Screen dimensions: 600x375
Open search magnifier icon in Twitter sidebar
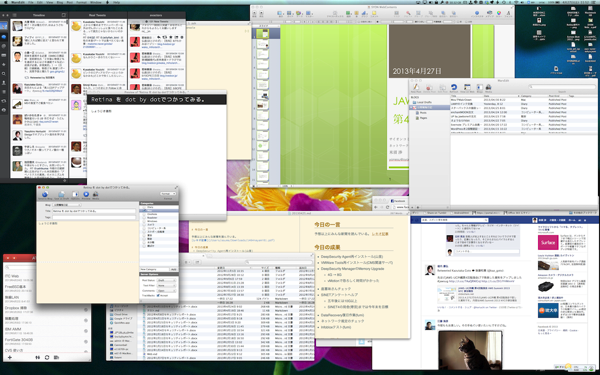[x=4, y=73]
